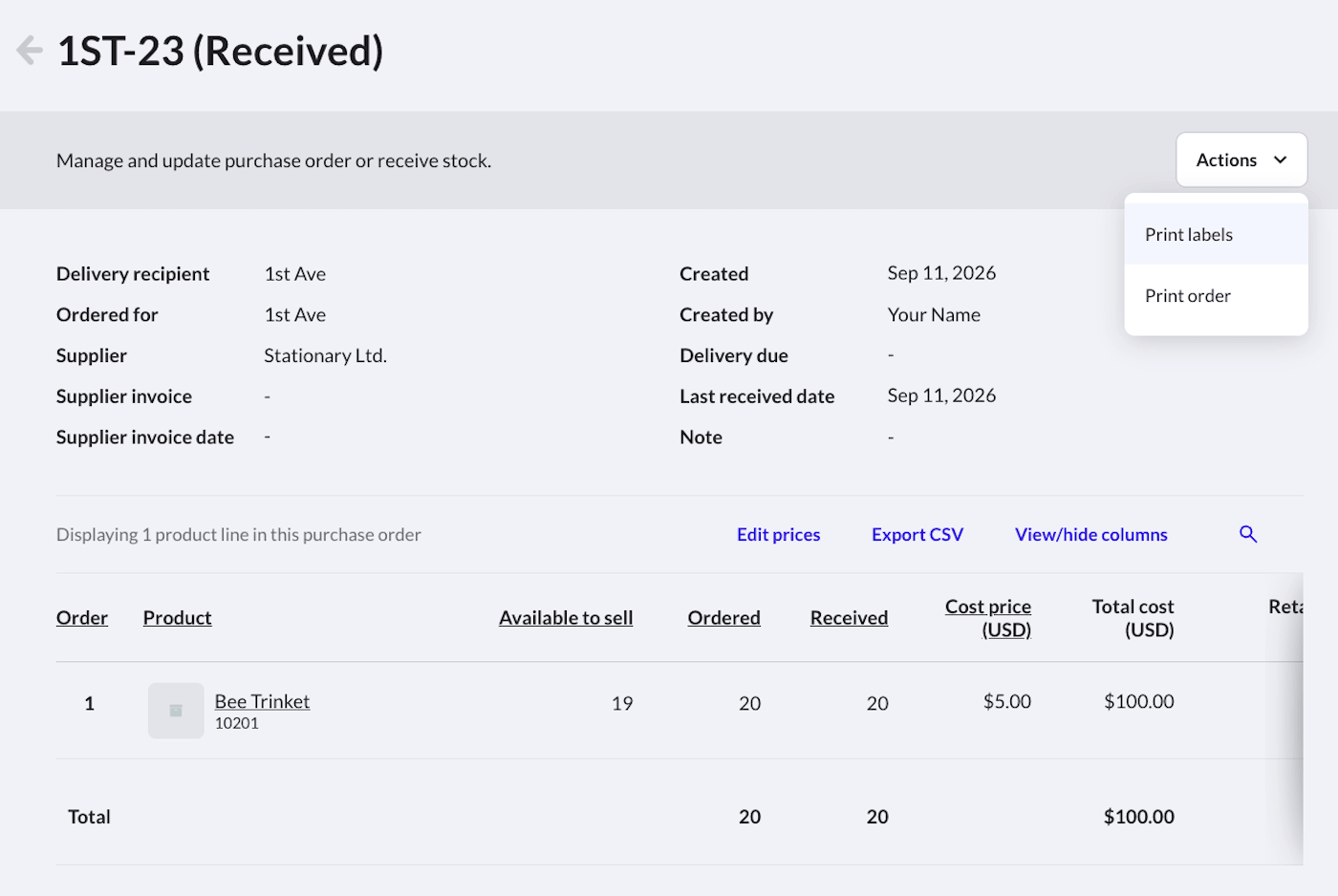Click the 1ST-23 (Received) page title
This screenshot has height=896, width=1338.
coord(221,51)
